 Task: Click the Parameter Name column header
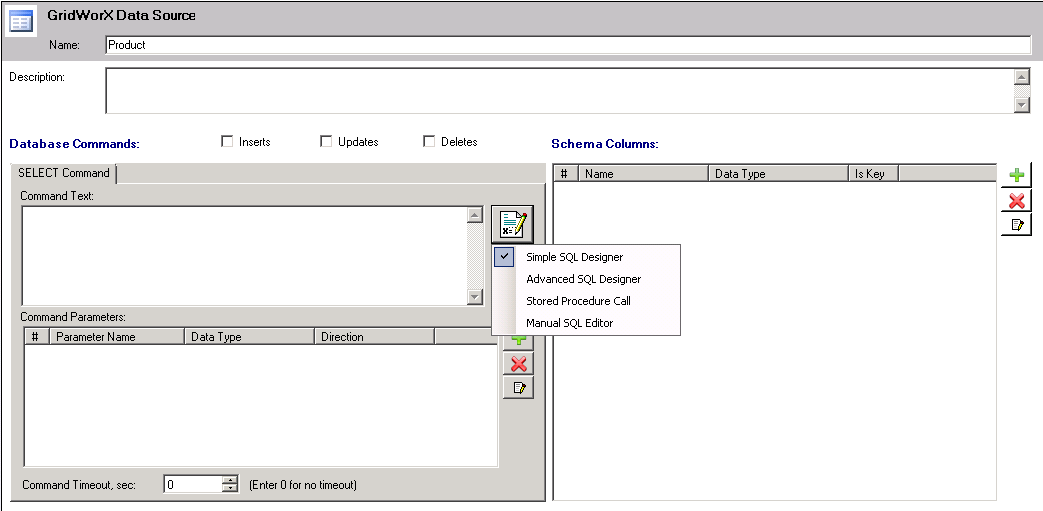pos(116,337)
